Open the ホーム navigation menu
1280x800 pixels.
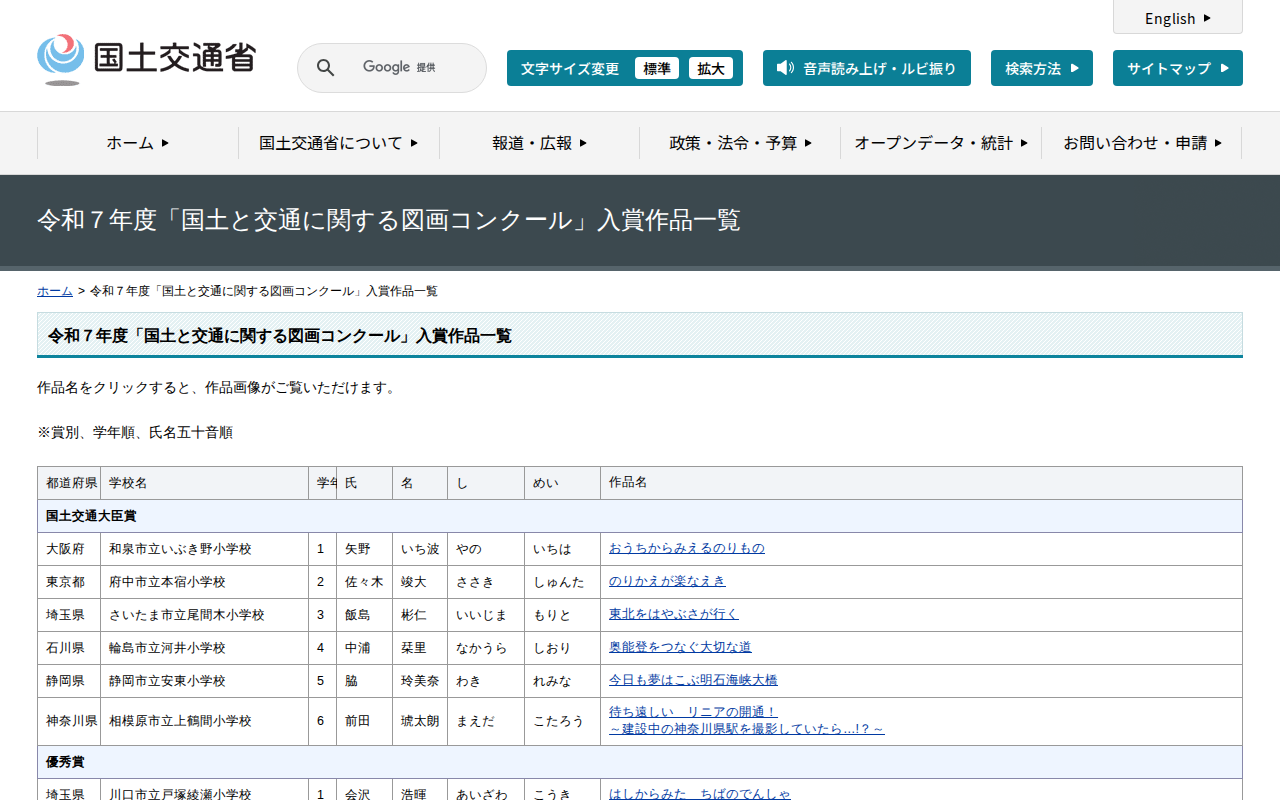pos(138,143)
